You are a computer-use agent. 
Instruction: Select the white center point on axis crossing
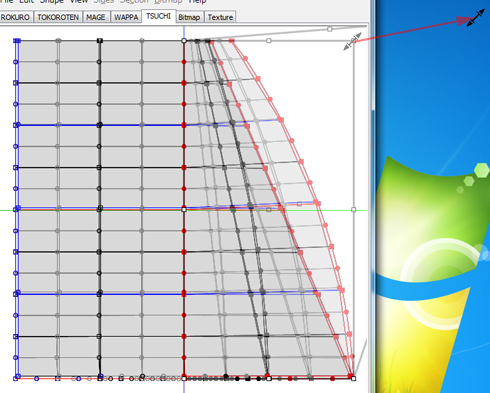coord(184,209)
